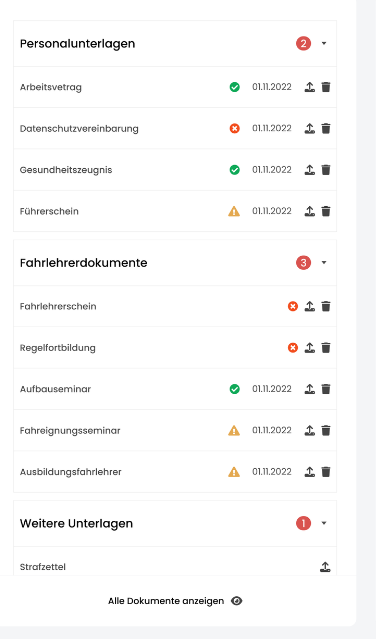The height and width of the screenshot is (639, 376).
Task: Upload a file for Arbeitsvetrag
Action: [310, 87]
